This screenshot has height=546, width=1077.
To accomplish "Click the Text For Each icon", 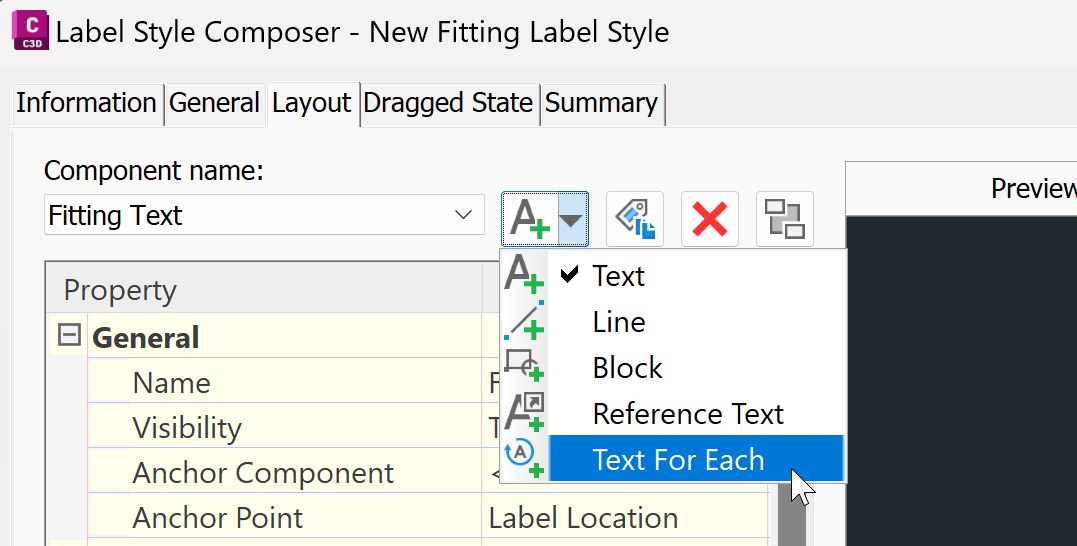I will (524, 457).
